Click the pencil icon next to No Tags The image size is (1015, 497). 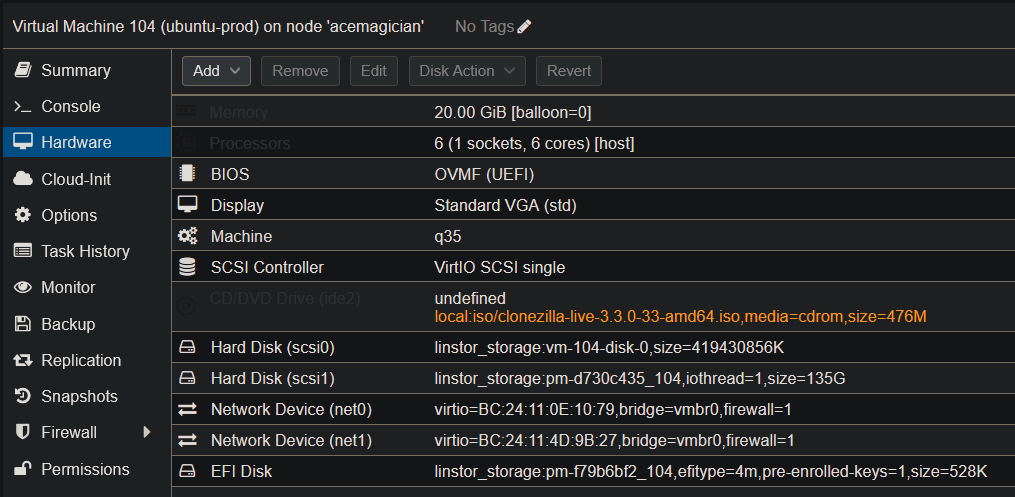524,27
